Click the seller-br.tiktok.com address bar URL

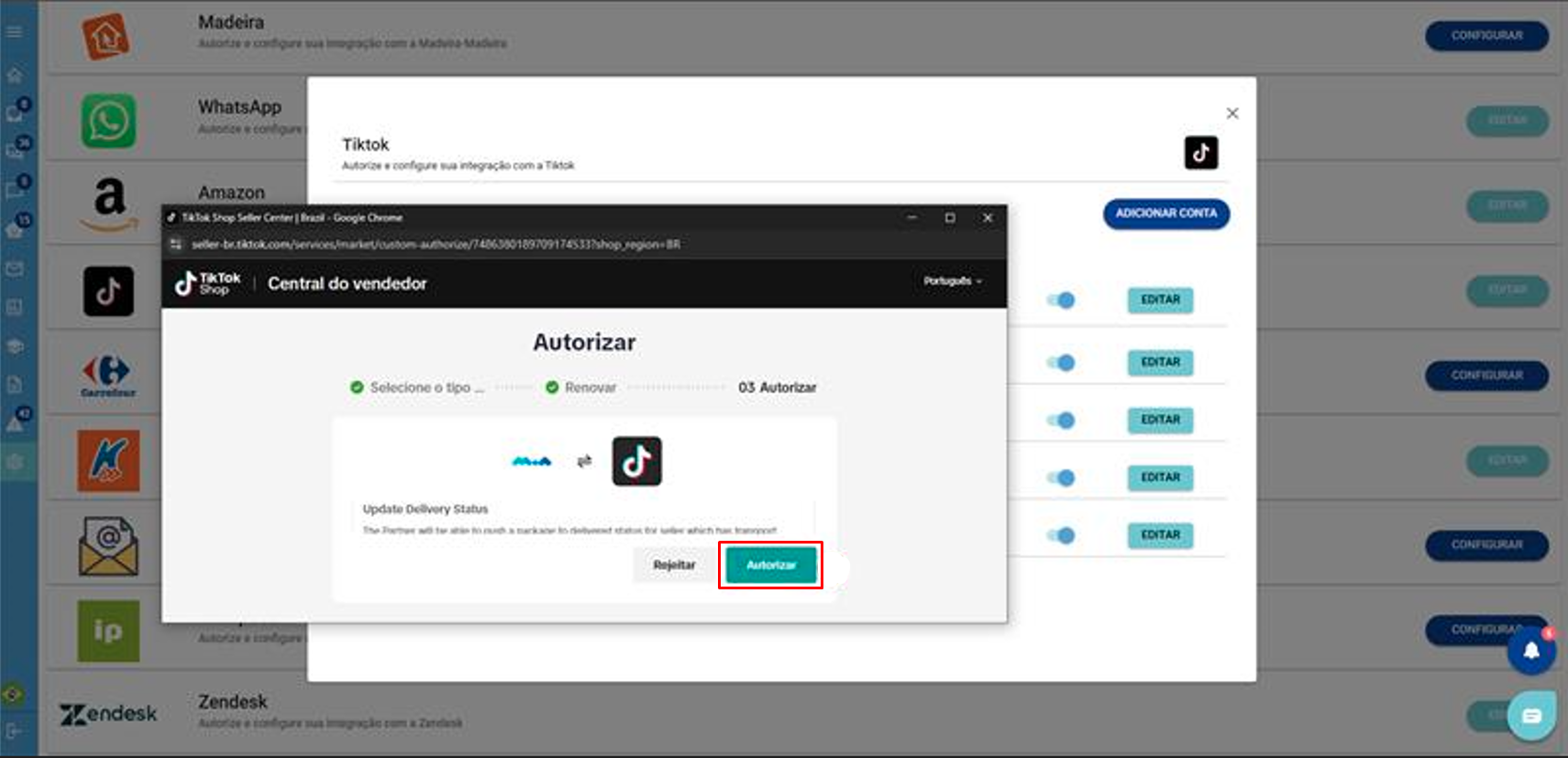[x=436, y=244]
